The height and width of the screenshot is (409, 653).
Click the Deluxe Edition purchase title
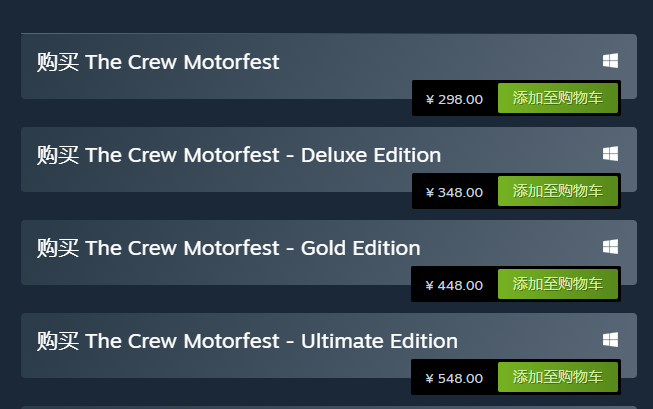point(239,155)
